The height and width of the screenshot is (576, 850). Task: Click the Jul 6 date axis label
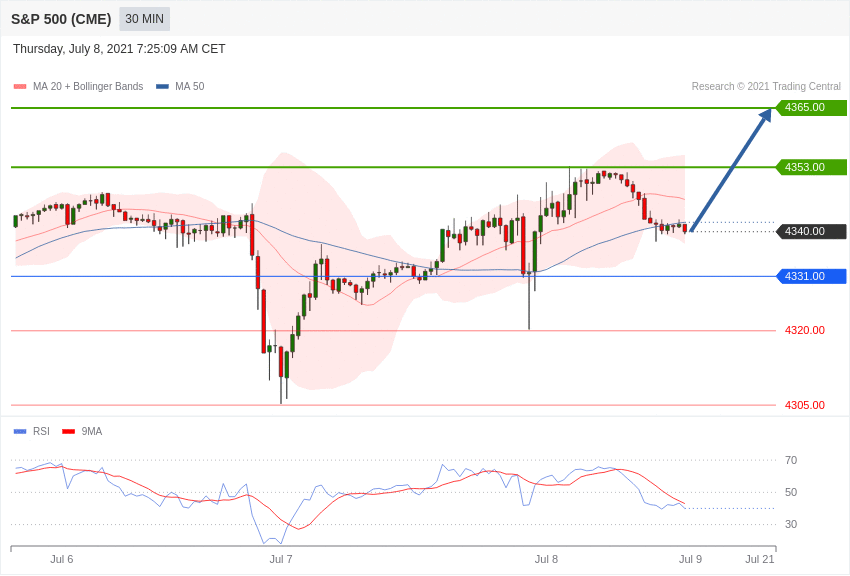pyautogui.click(x=62, y=559)
